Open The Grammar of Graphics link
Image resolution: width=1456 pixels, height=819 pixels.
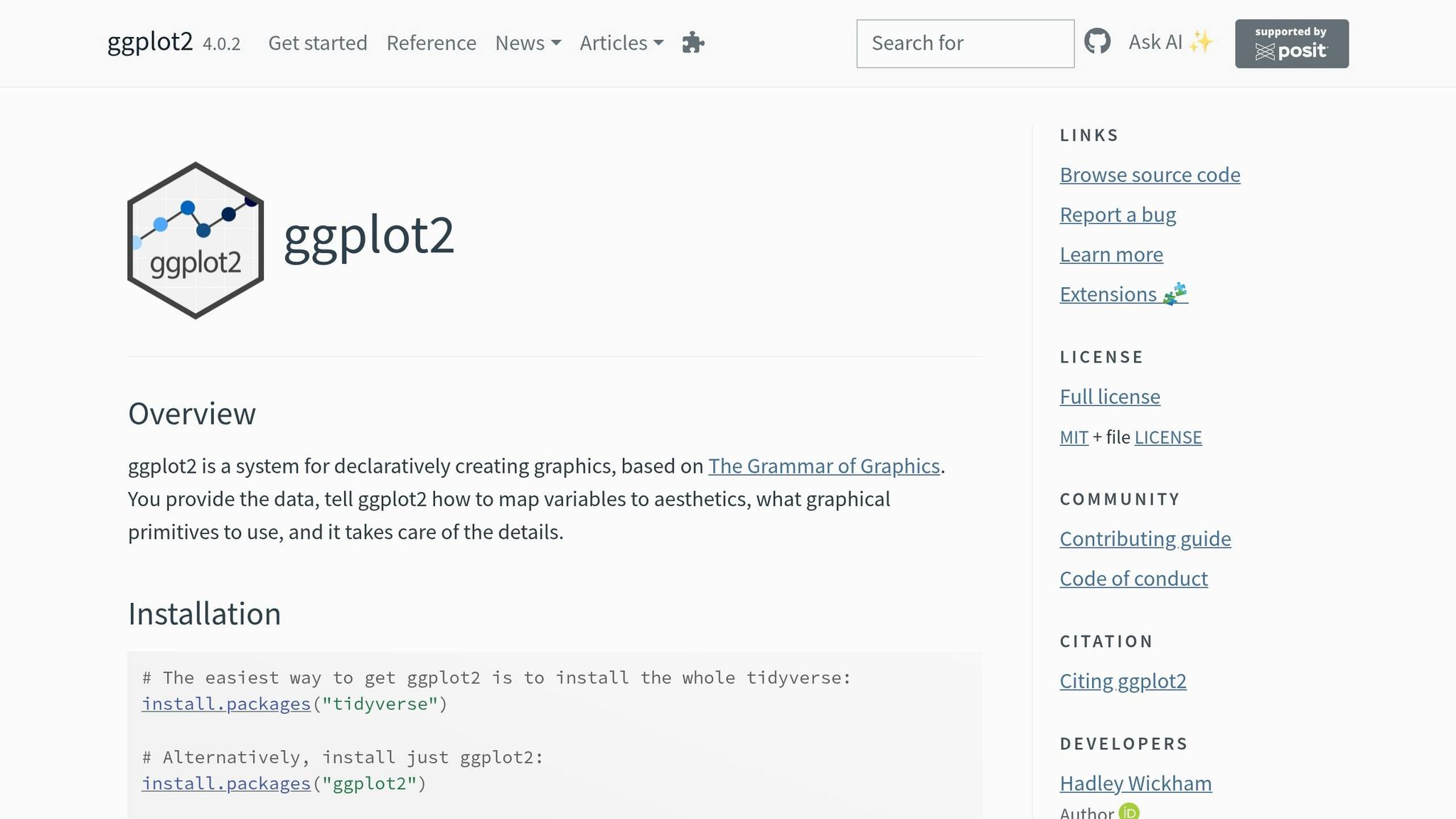(824, 466)
